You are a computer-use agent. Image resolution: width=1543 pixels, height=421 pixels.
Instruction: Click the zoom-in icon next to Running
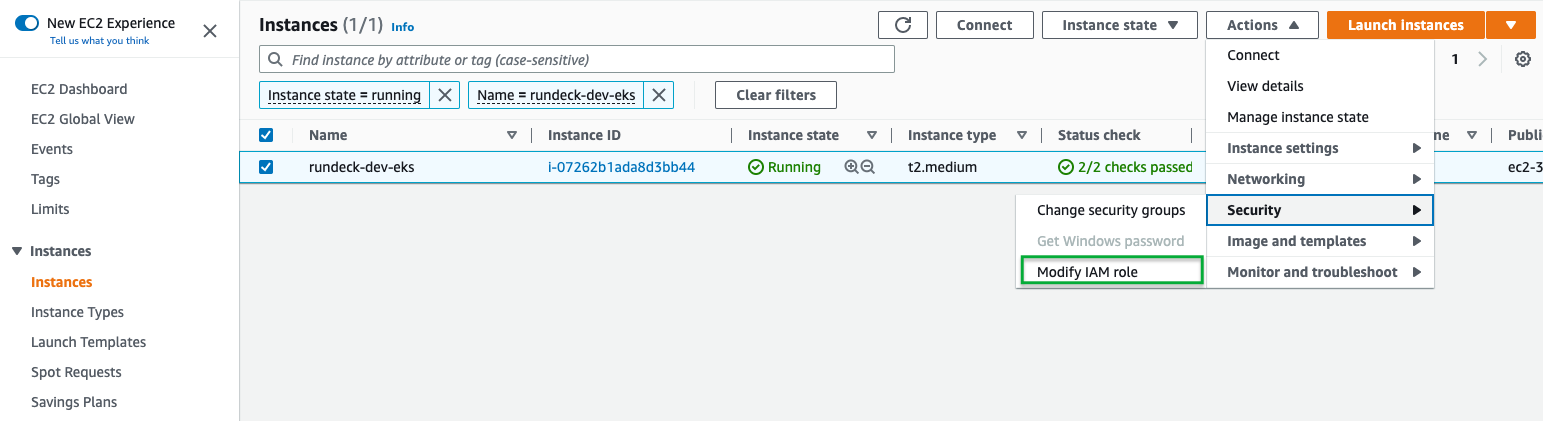point(851,167)
